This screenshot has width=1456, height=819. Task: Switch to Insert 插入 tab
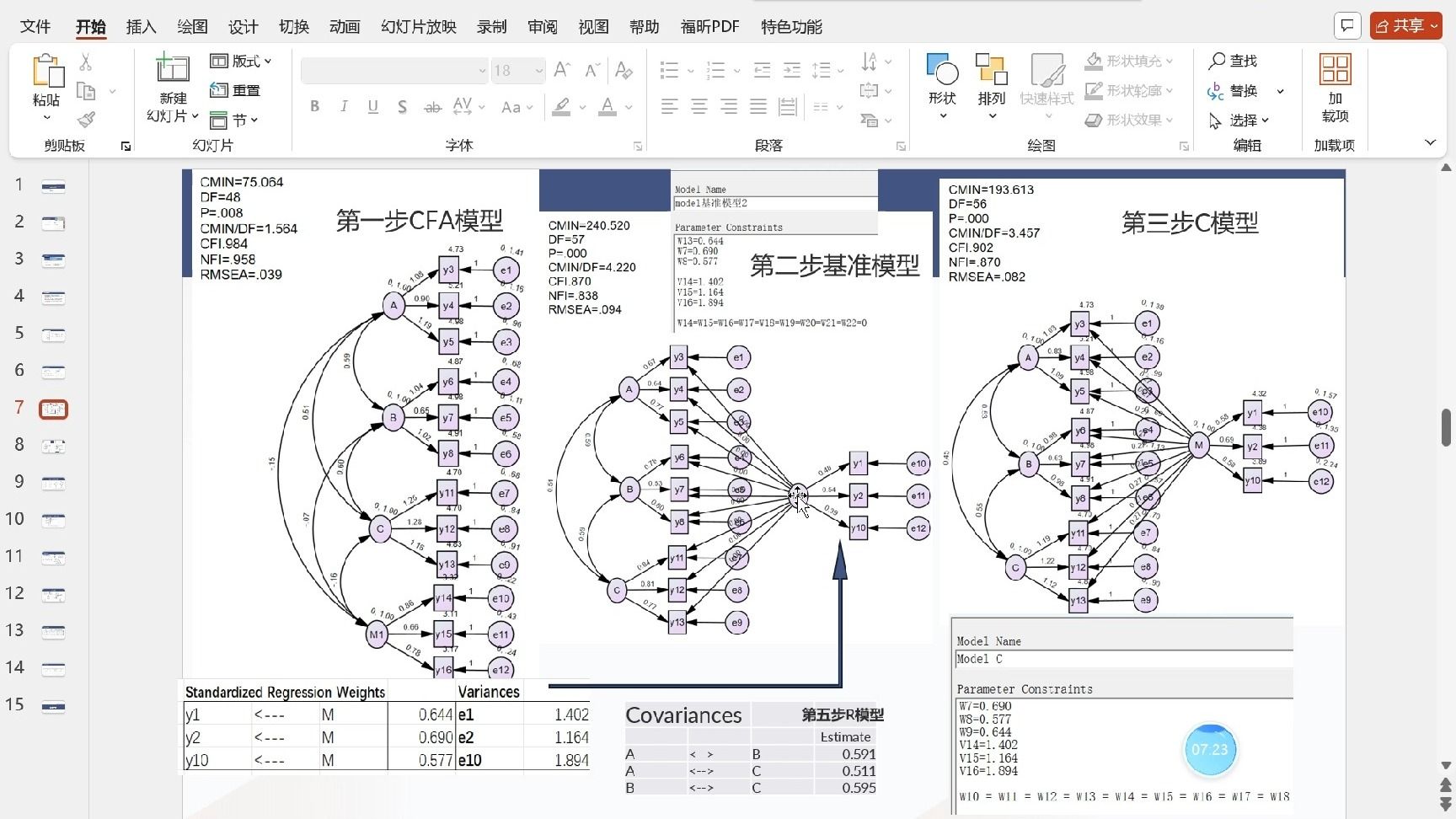point(141,26)
